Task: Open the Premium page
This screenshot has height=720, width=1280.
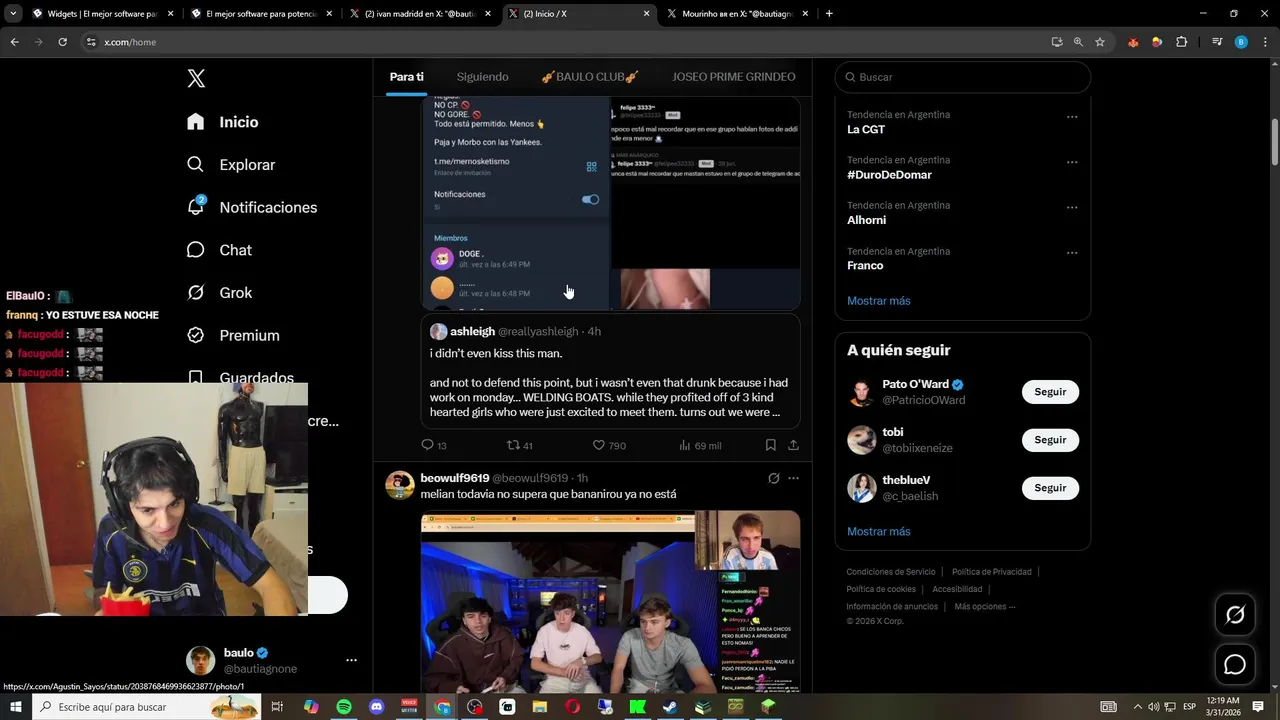Action: pyautogui.click(x=233, y=336)
